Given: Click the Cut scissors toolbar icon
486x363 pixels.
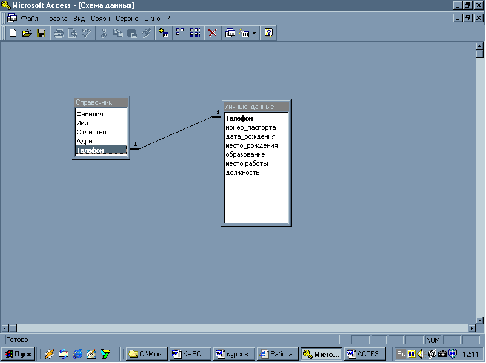Looking at the screenshot, I should 104,33.
